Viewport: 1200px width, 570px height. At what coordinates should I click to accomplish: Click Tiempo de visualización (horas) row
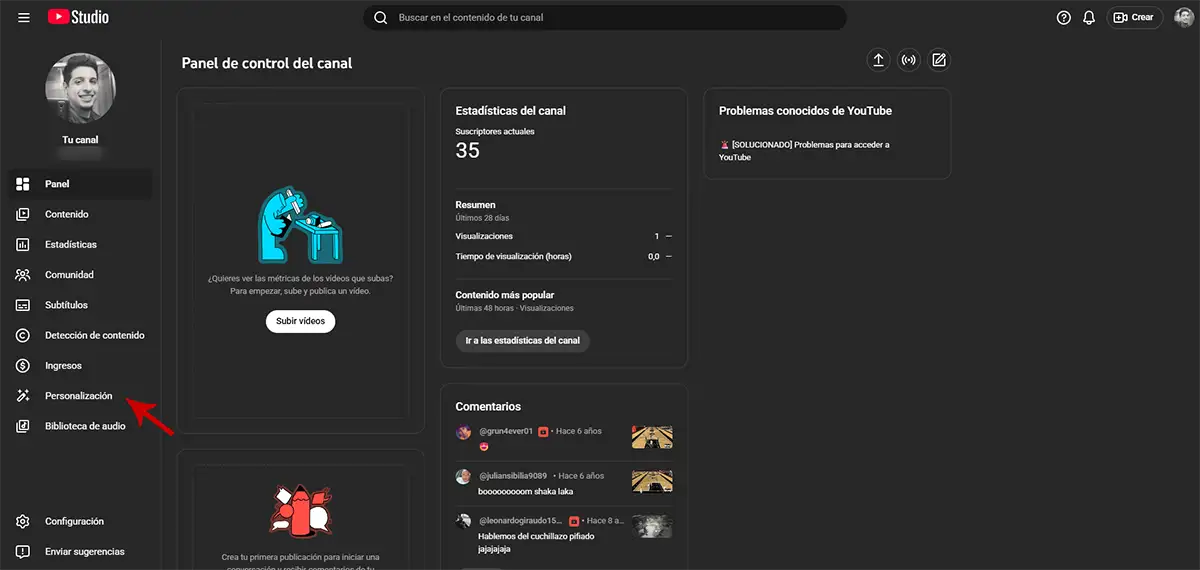(x=563, y=256)
